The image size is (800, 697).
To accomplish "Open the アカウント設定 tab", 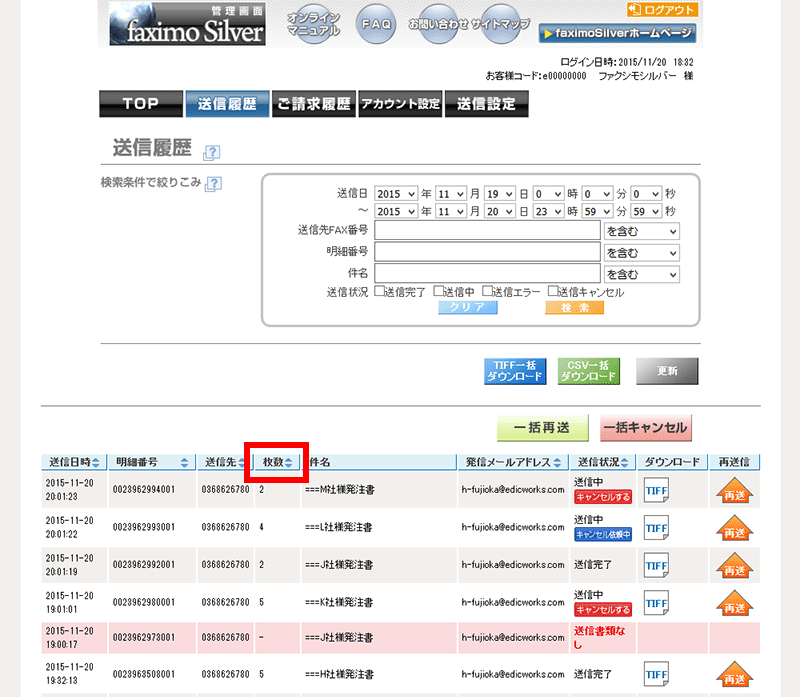I will [x=400, y=105].
